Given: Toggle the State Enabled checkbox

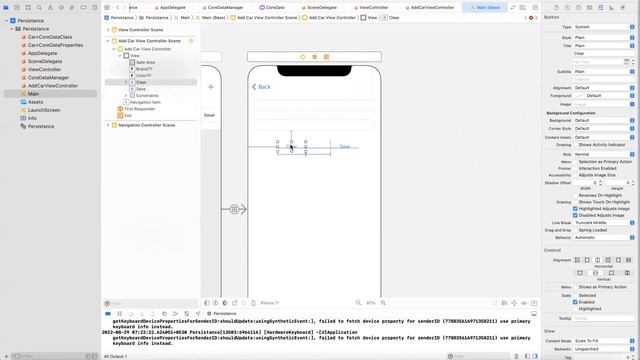Looking at the screenshot, I should [x=575, y=302].
